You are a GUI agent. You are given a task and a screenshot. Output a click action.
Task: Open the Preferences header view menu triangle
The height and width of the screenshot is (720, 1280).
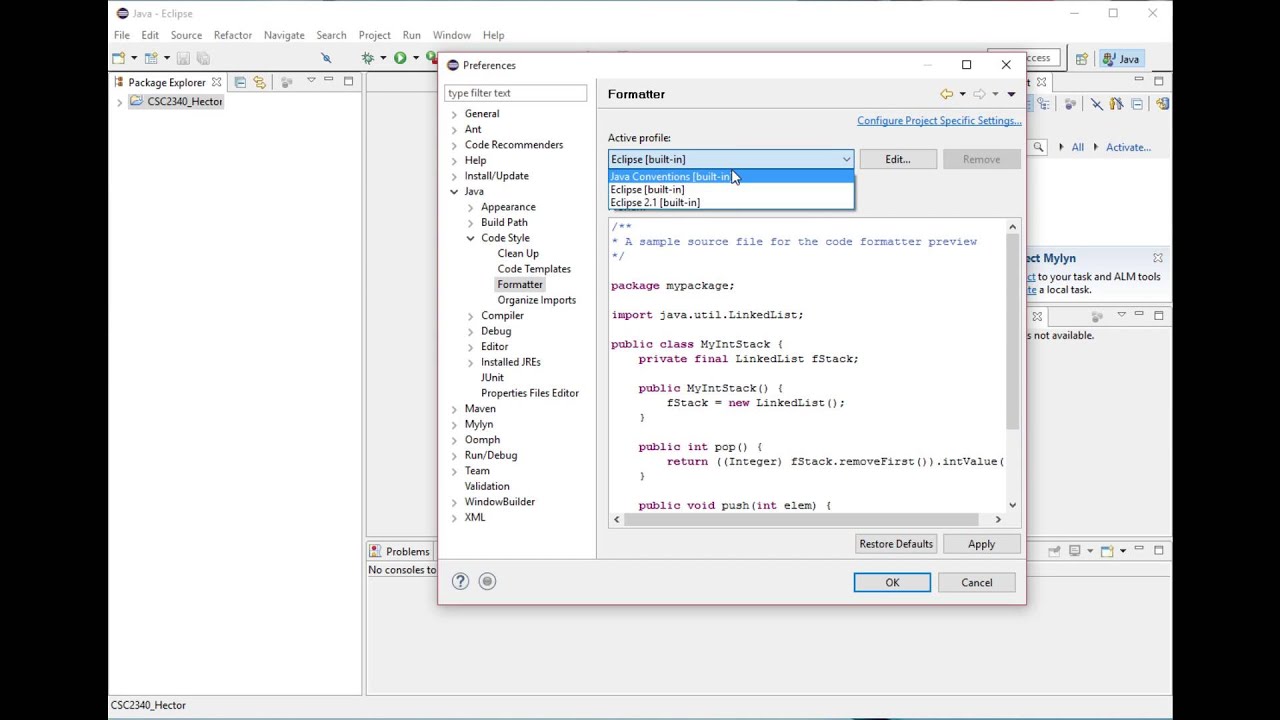click(x=1011, y=94)
